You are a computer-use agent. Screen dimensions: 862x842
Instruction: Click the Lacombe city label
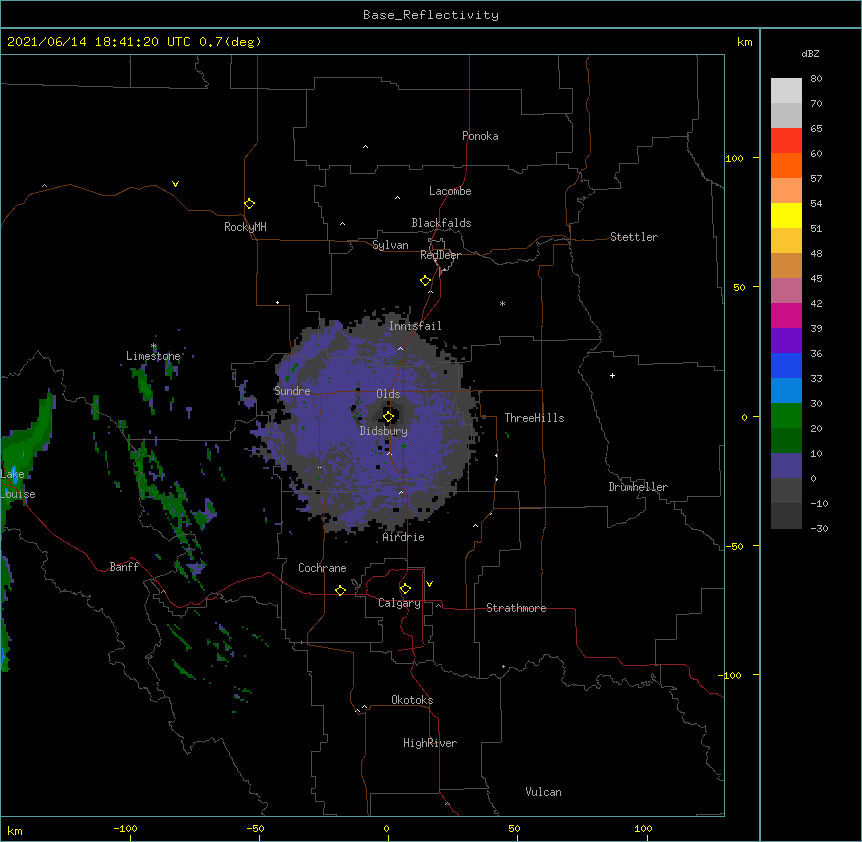450,191
